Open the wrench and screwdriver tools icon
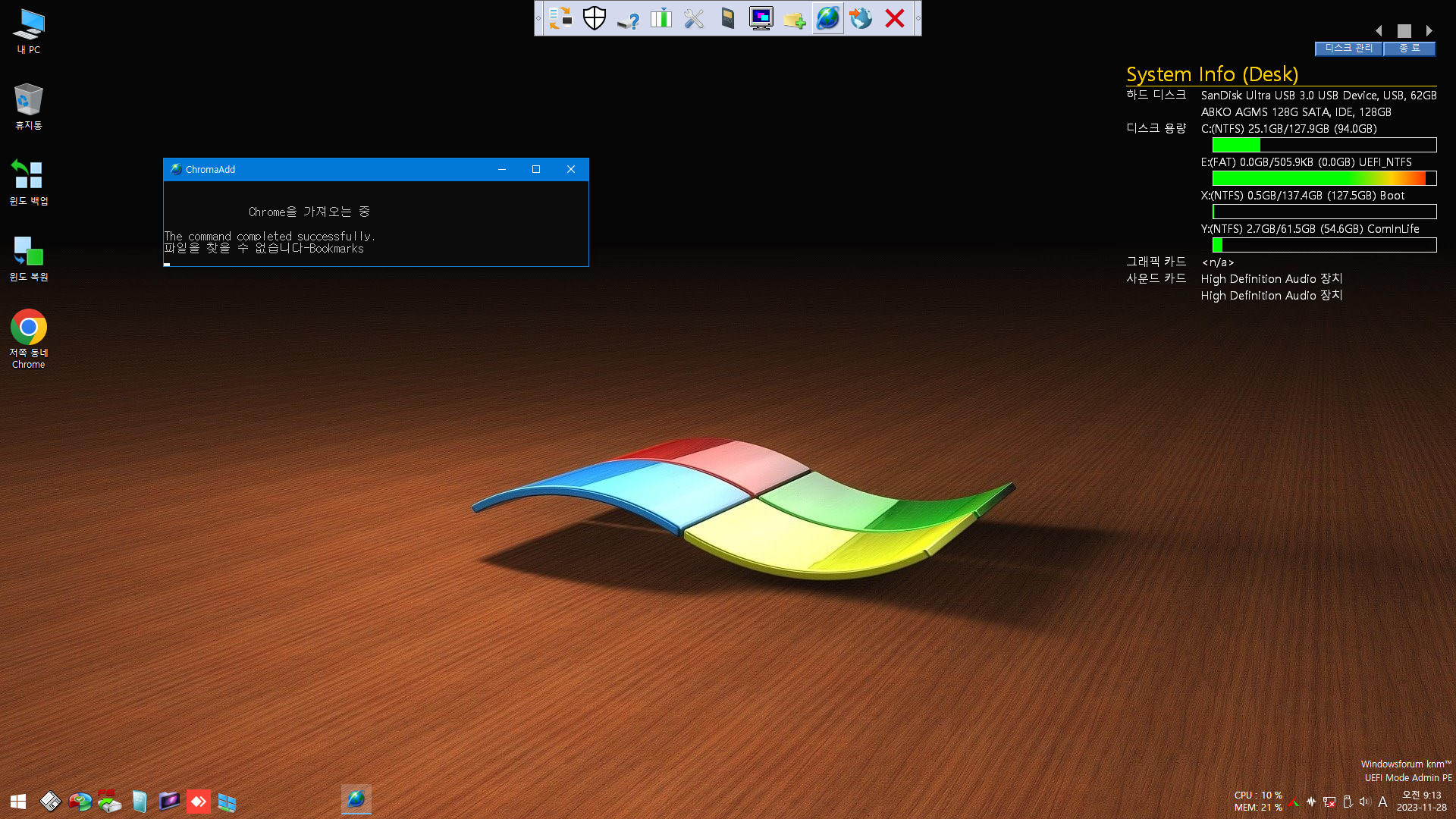1456x819 pixels. click(695, 18)
